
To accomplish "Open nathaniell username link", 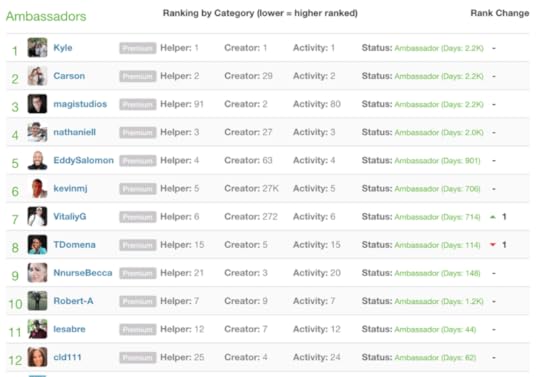I will (x=74, y=132).
